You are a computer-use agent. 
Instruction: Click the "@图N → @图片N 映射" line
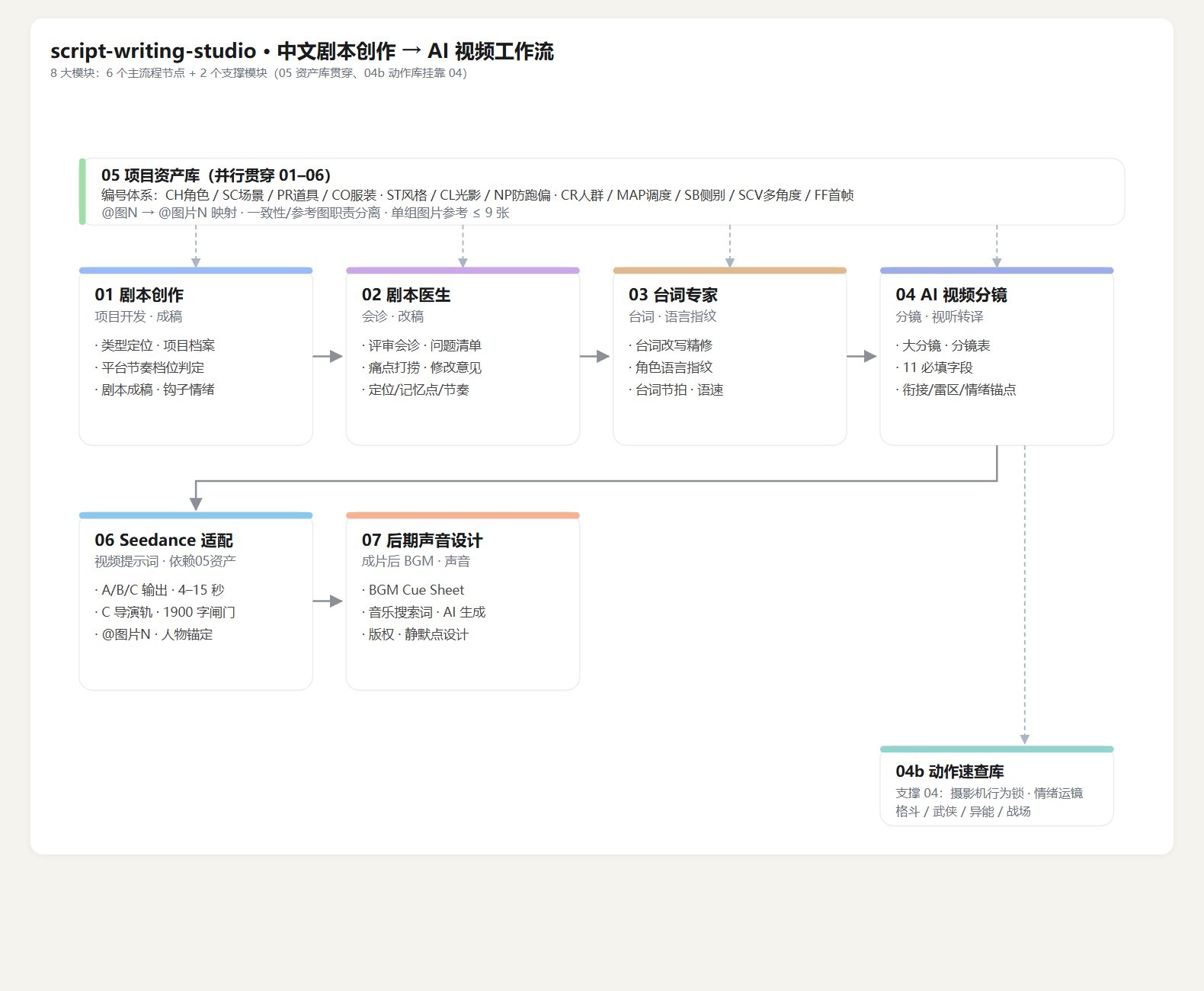306,213
